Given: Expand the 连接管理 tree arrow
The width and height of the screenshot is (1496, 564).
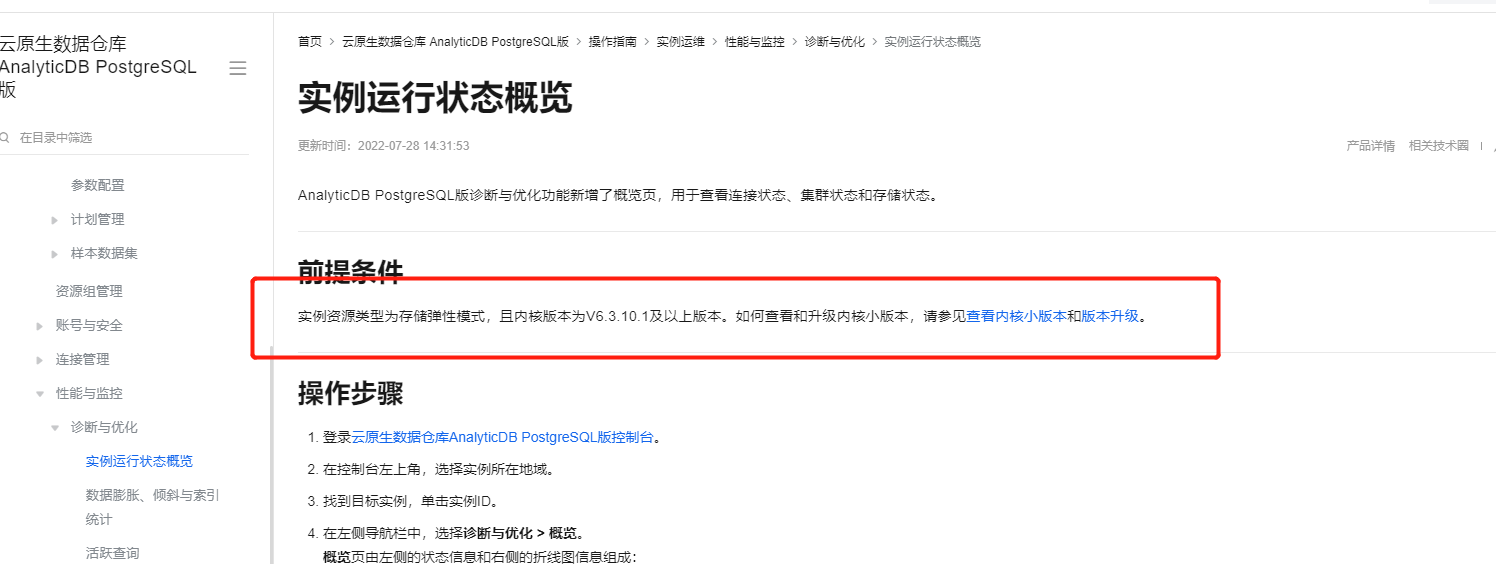Looking at the screenshot, I should point(40,360).
